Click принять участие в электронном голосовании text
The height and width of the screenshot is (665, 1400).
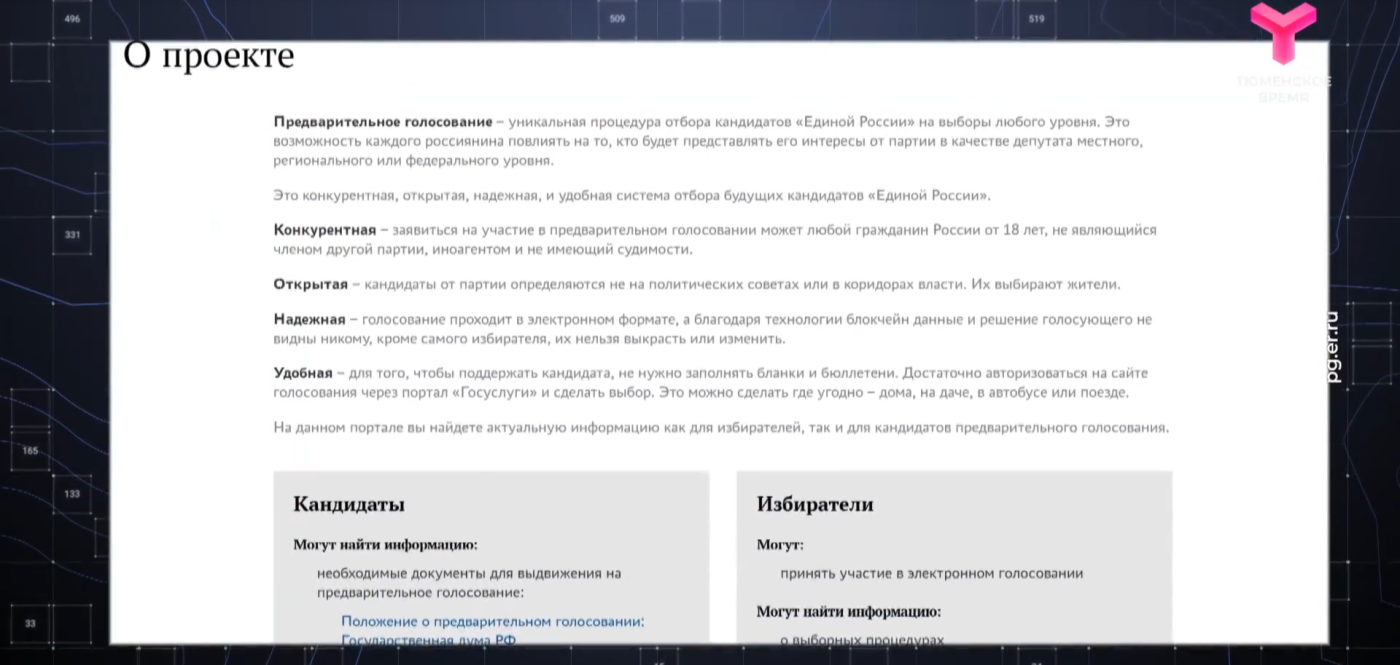(x=931, y=574)
